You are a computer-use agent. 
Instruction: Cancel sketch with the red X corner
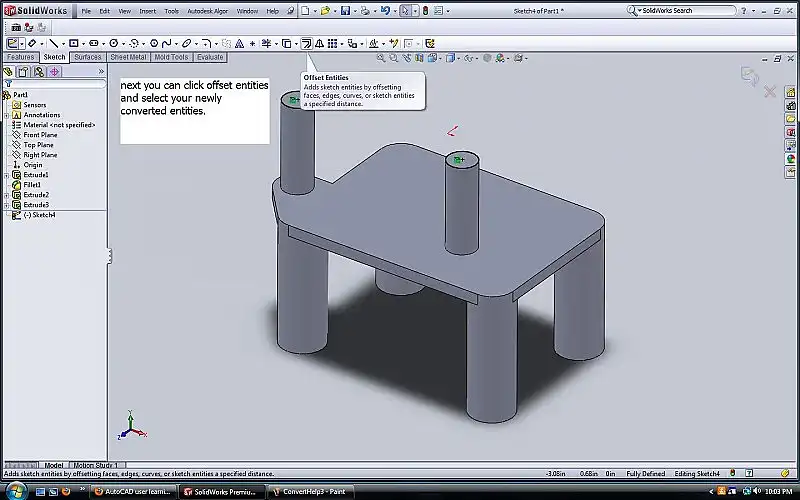tap(770, 92)
